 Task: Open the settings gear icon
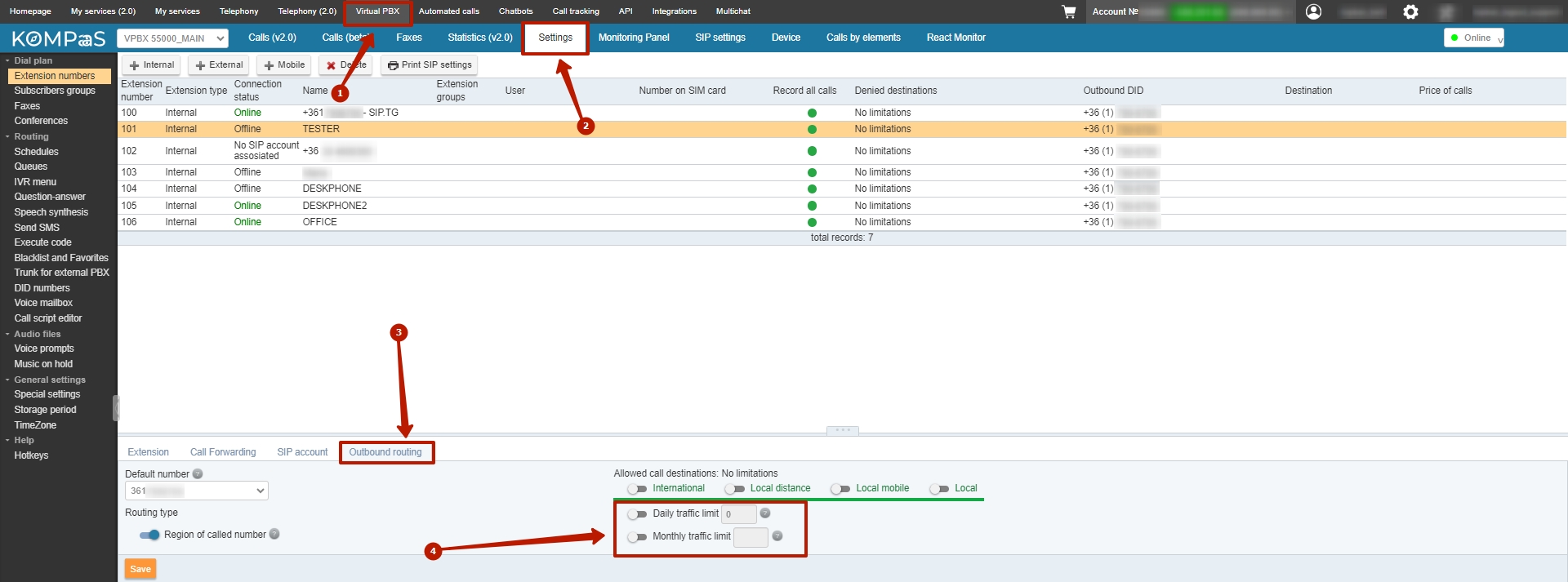(x=1410, y=11)
